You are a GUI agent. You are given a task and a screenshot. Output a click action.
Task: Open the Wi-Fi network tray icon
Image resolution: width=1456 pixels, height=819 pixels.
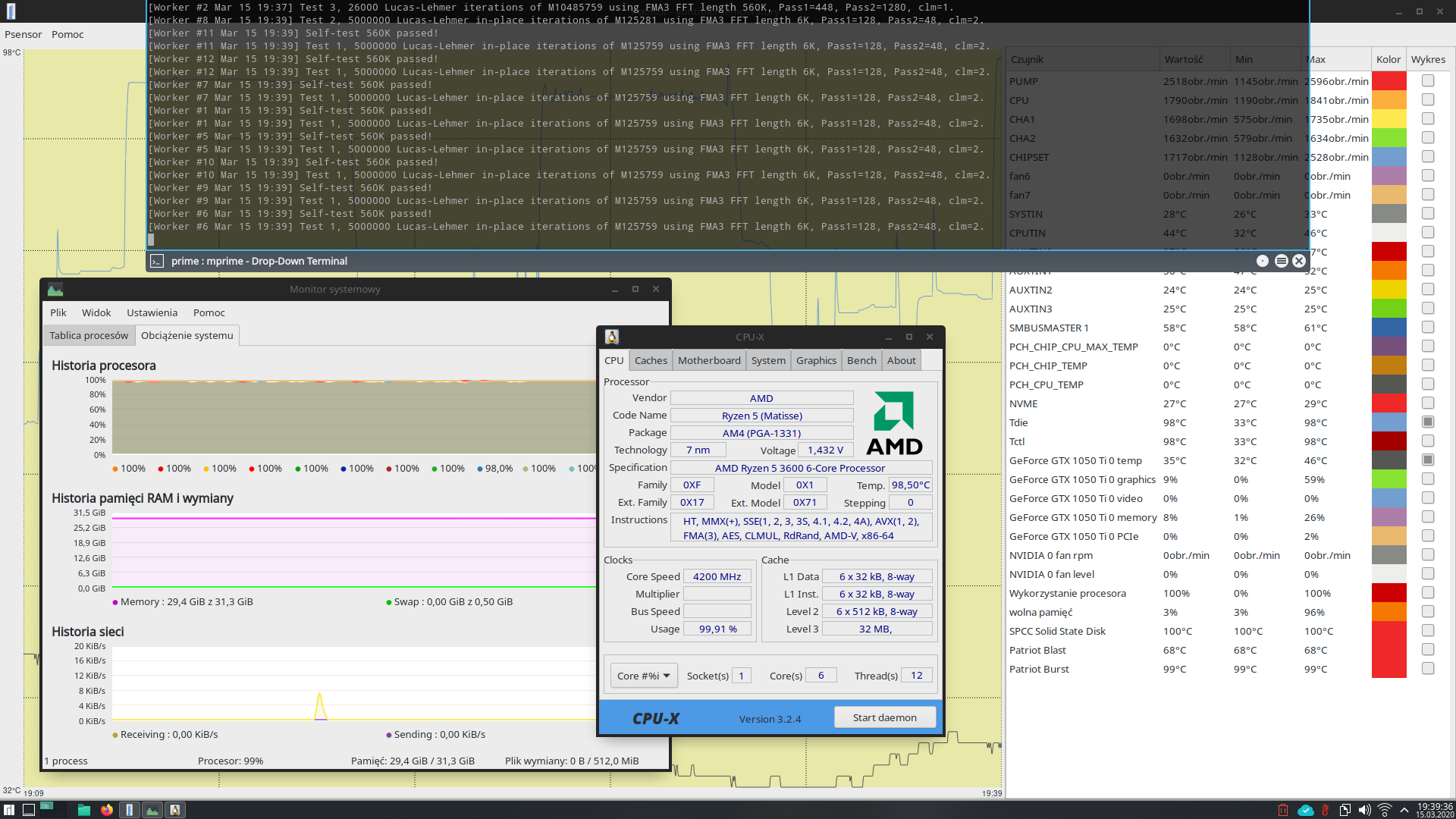[1385, 810]
